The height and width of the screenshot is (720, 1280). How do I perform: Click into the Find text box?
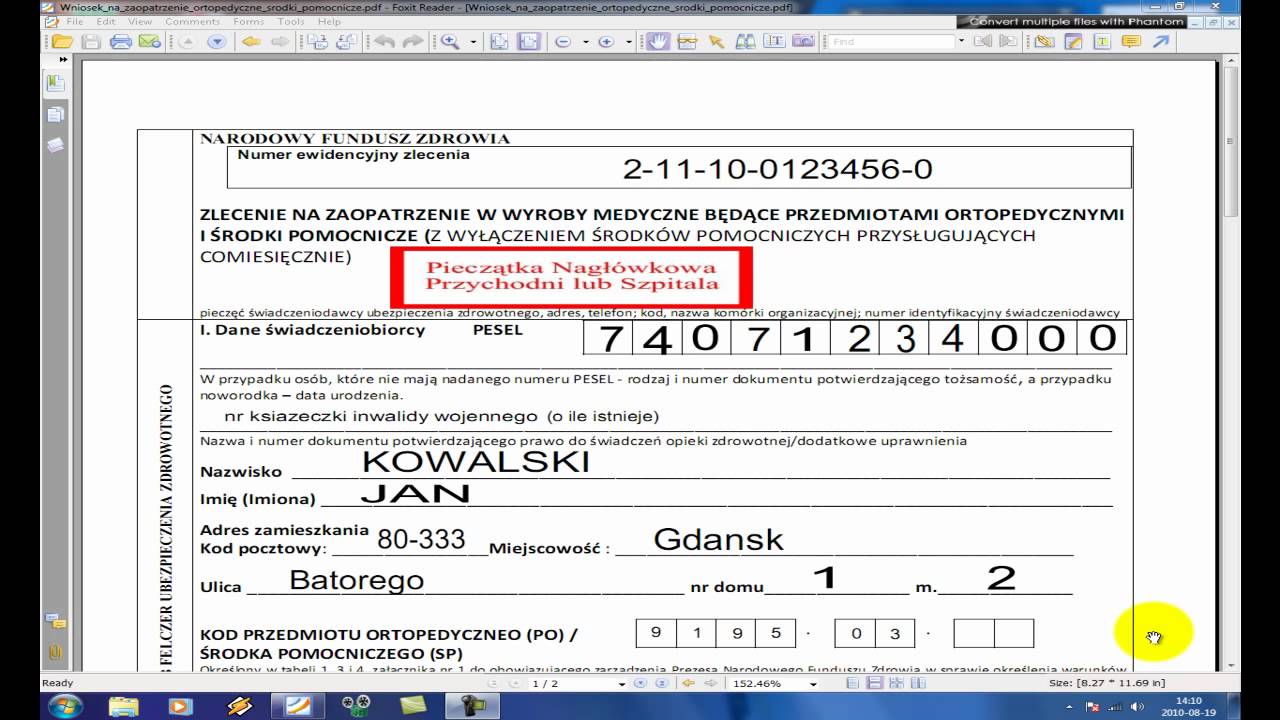click(x=889, y=42)
